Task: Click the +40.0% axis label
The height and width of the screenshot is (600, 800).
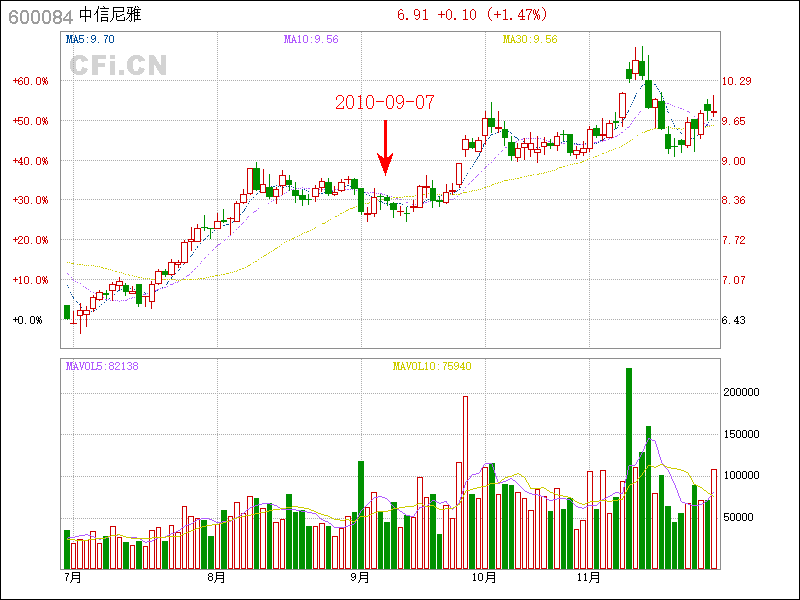Action: pos(31,161)
